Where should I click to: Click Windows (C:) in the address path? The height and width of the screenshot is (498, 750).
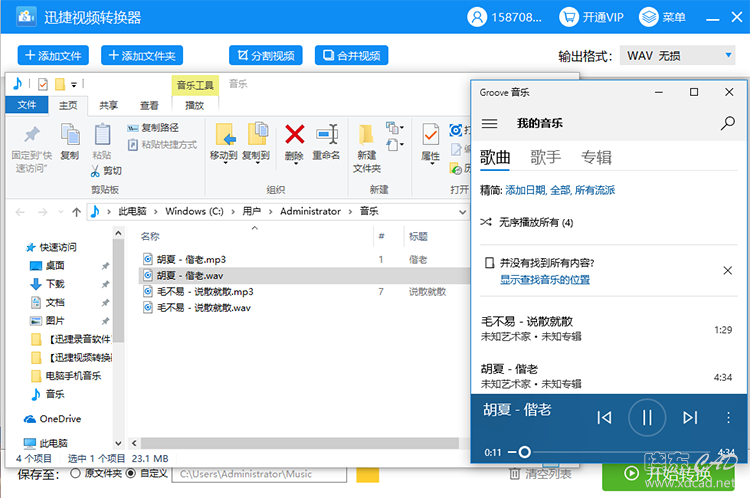(194, 211)
